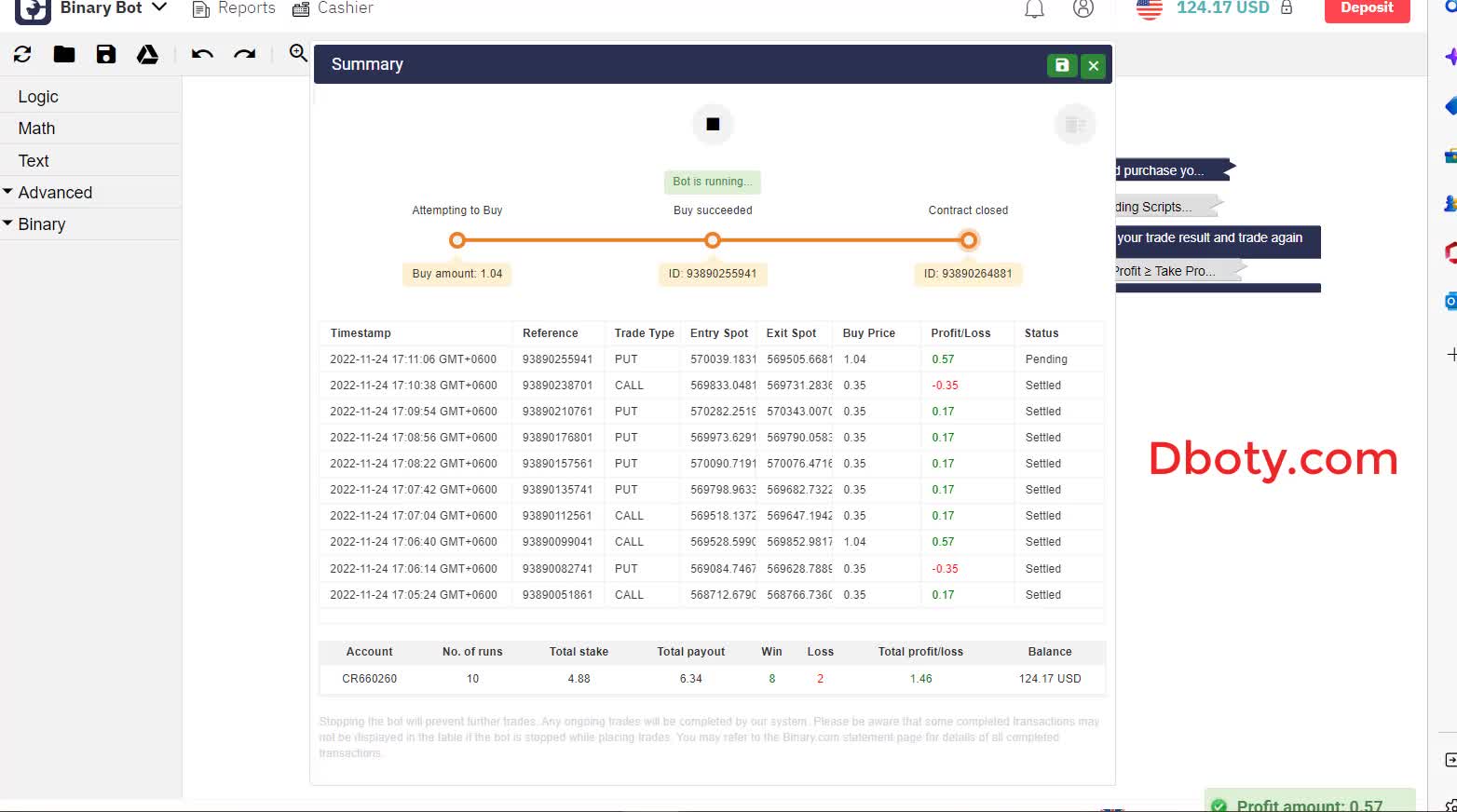Select the Logic block category
1457x812 pixels.
[x=37, y=96]
